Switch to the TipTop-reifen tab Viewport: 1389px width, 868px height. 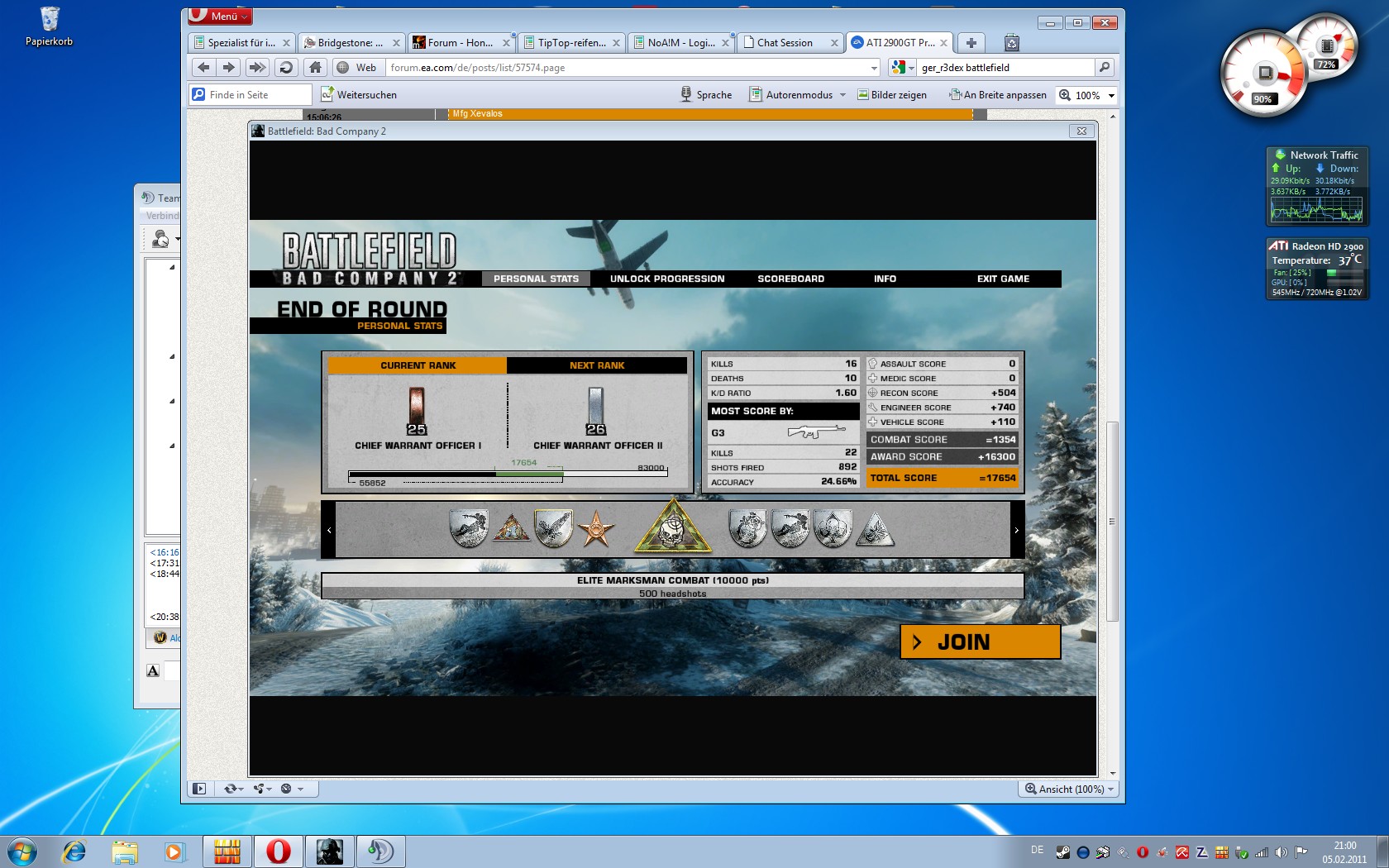pos(571,43)
